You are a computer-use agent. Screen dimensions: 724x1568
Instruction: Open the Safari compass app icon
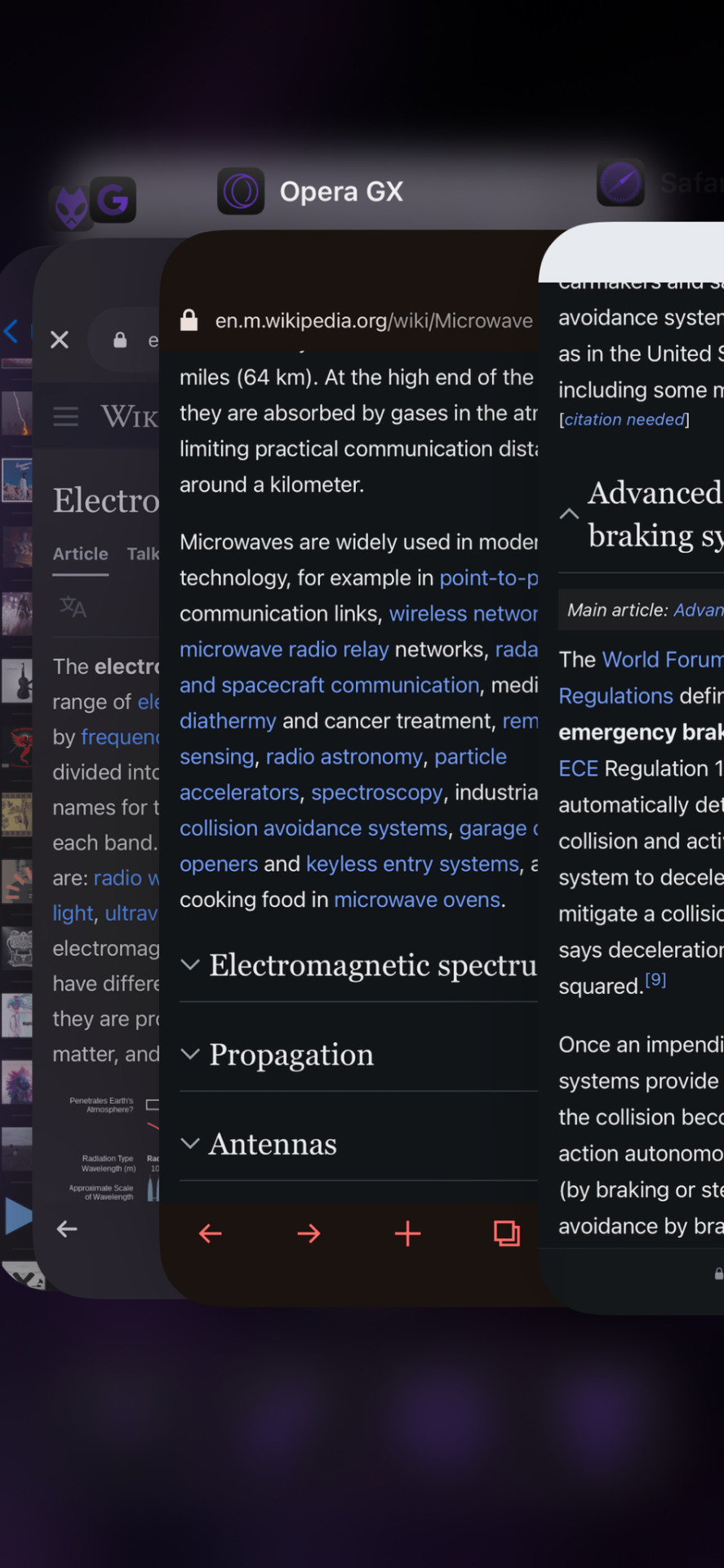coord(620,183)
